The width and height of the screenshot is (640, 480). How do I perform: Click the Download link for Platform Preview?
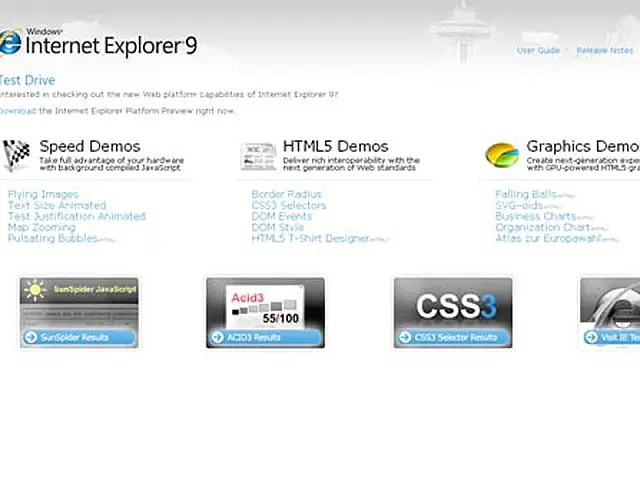[x=18, y=111]
